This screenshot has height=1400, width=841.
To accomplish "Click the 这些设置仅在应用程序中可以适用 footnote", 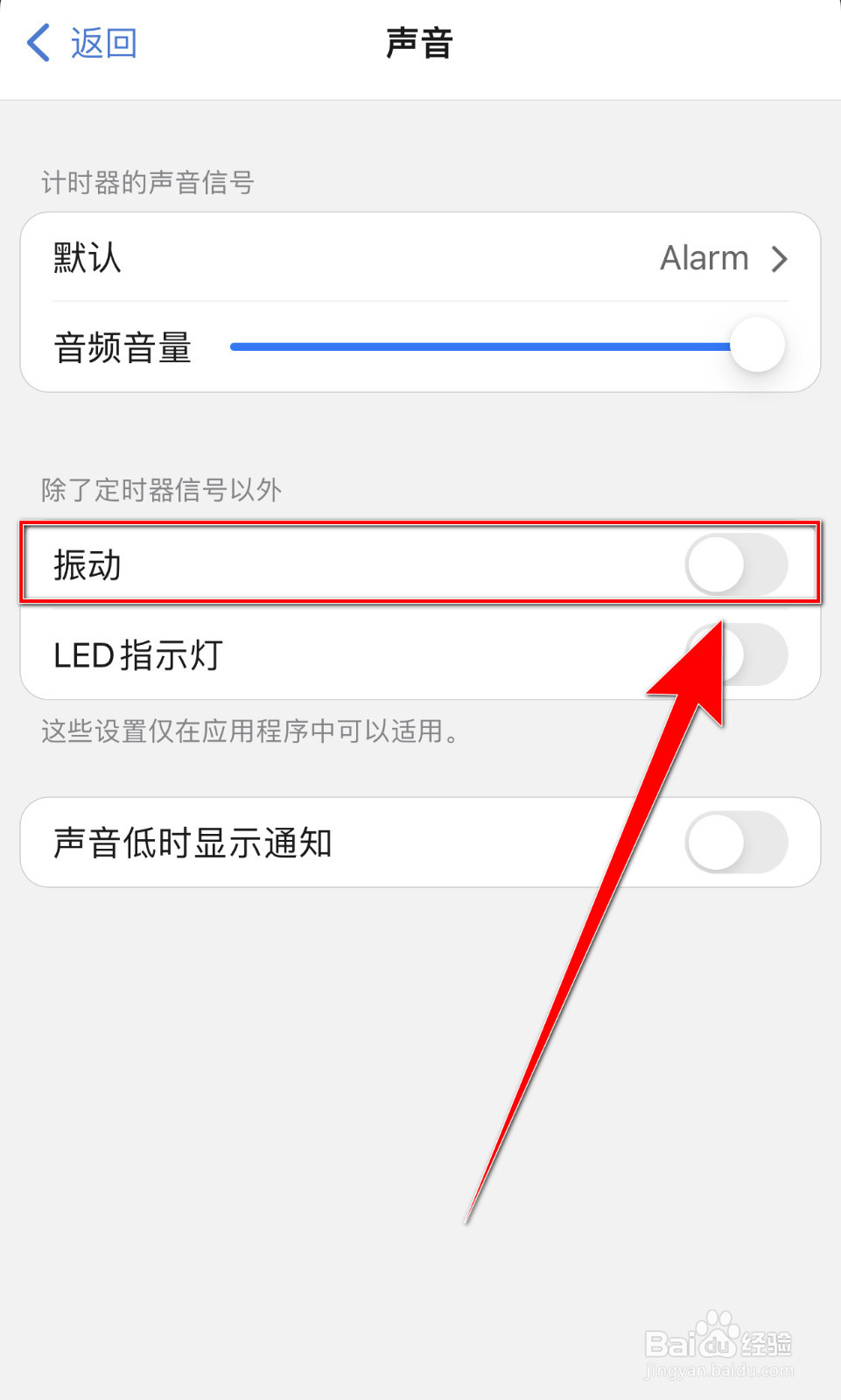I will coord(249,731).
